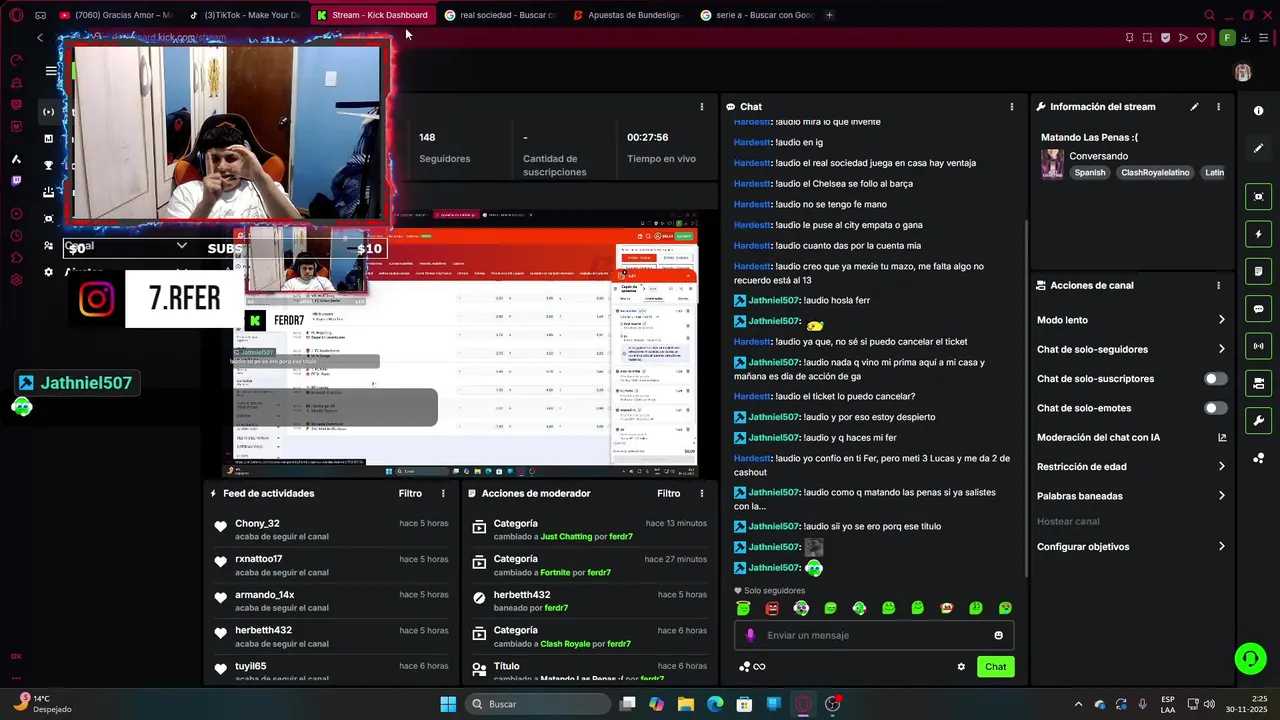
Task: Open the Opera GX browser search icon
Action: (1209, 15)
